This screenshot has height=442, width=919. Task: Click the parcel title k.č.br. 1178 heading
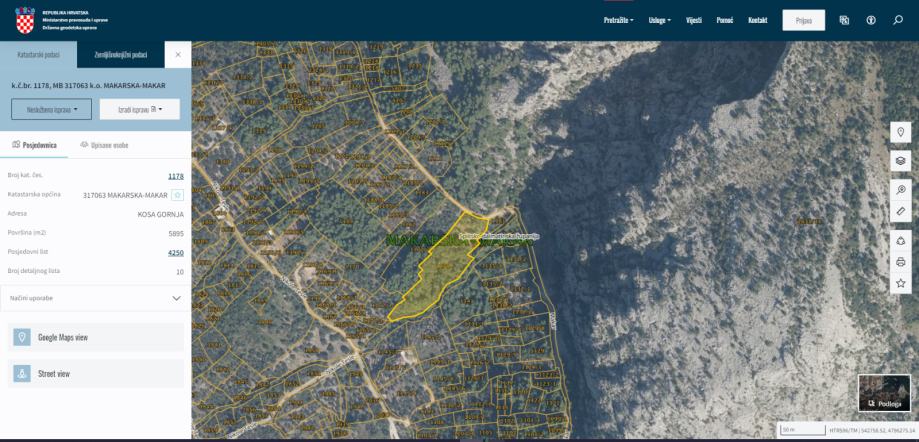(88, 86)
